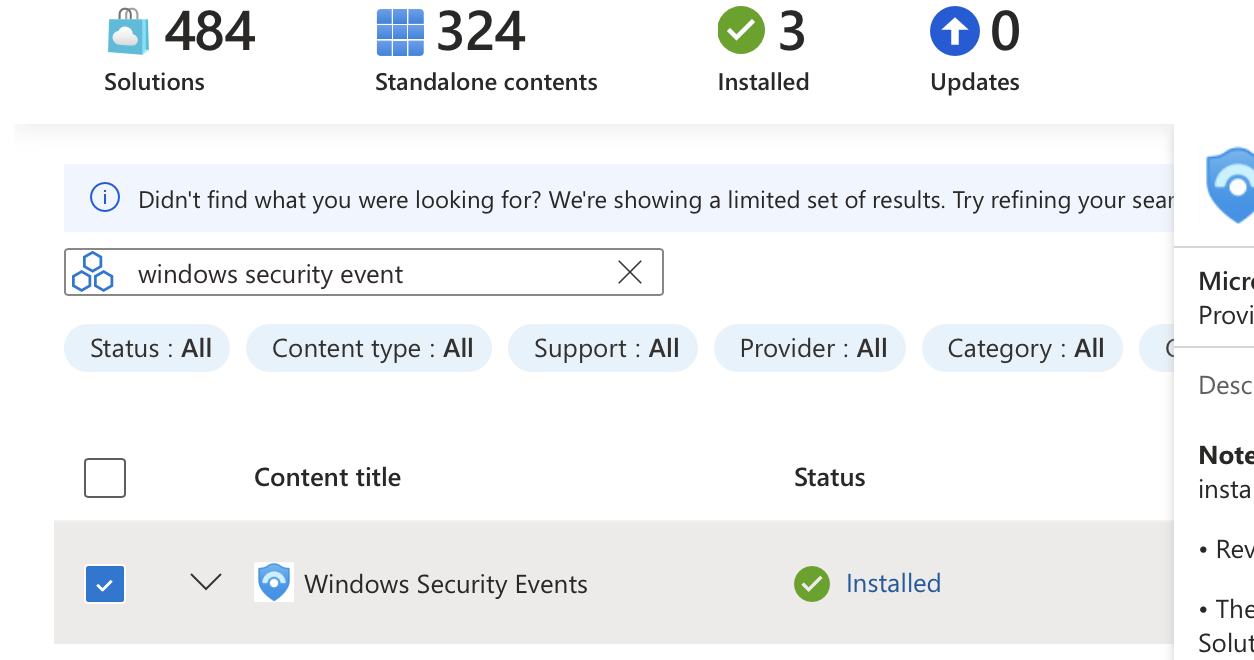Expand the Windows Security Events solution chevron

pyautogui.click(x=205, y=583)
